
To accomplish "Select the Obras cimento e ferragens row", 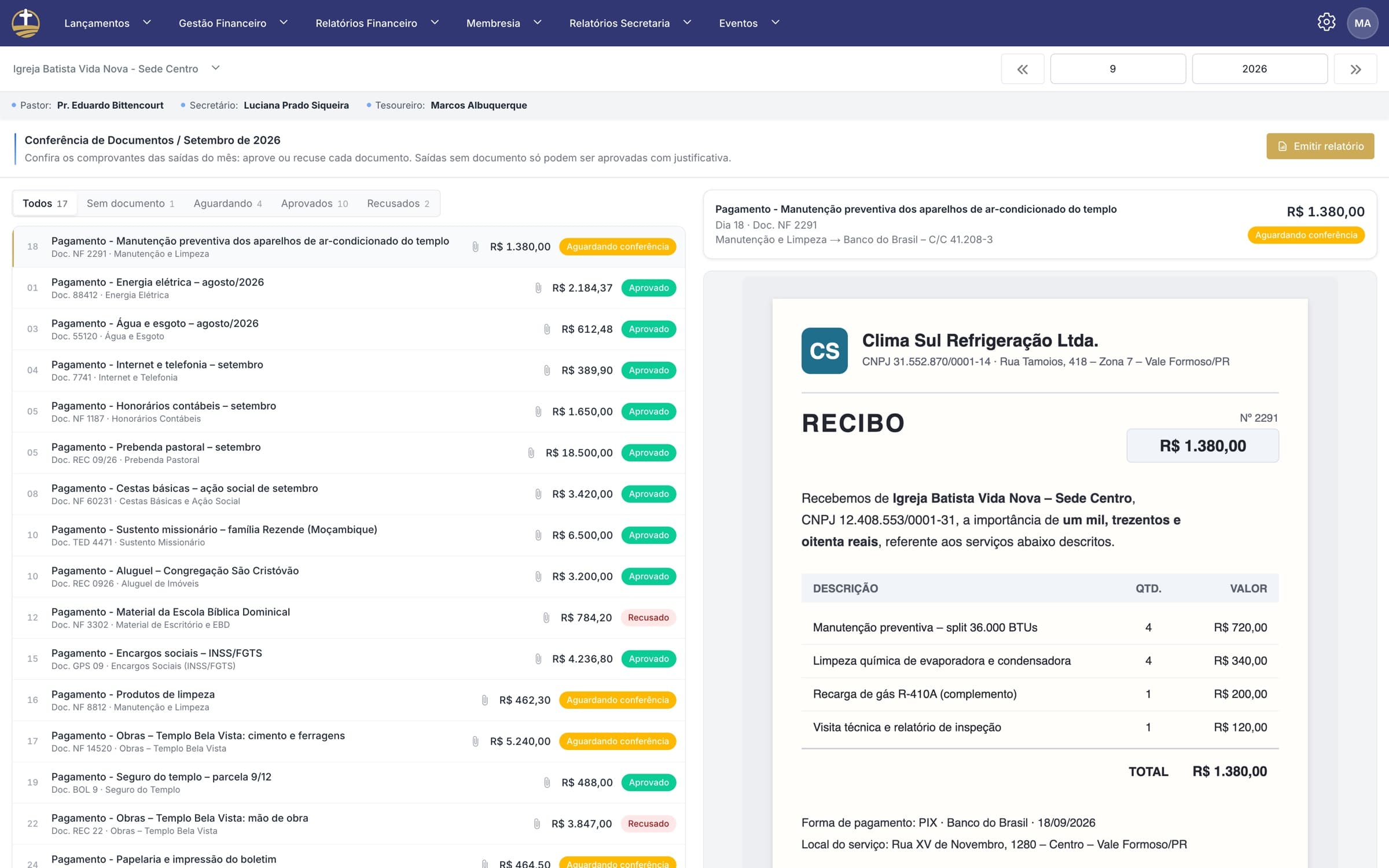I will coord(348,741).
